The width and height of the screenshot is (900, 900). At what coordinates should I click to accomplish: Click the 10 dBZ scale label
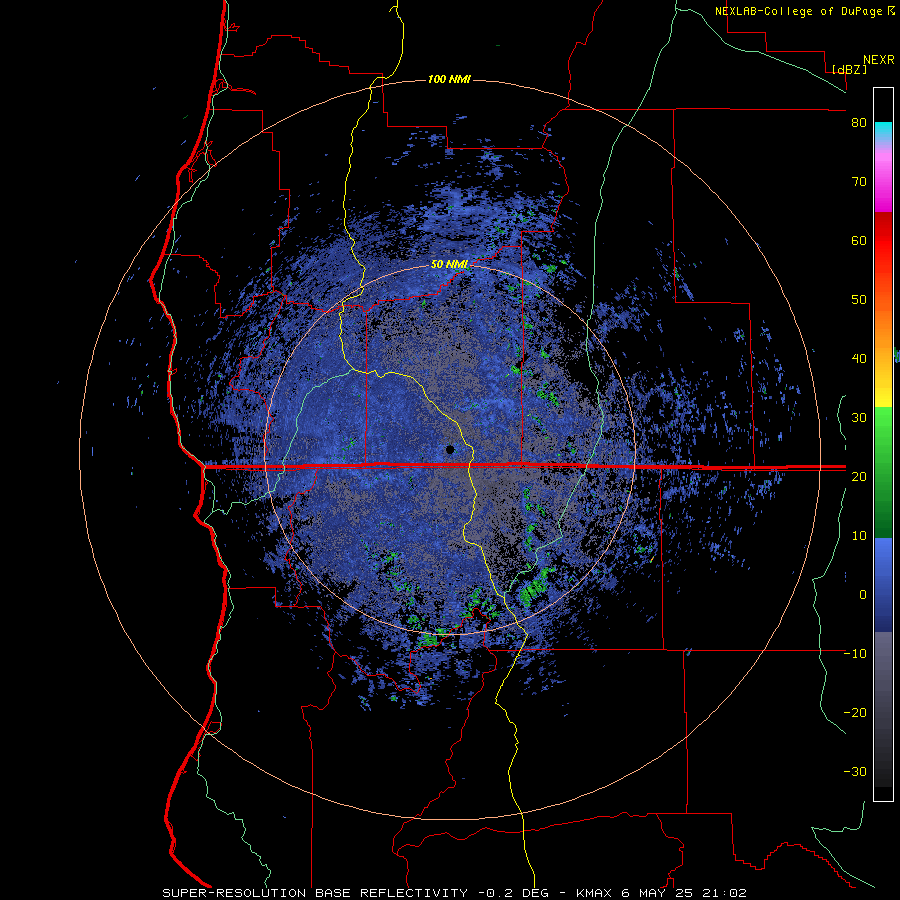859,536
